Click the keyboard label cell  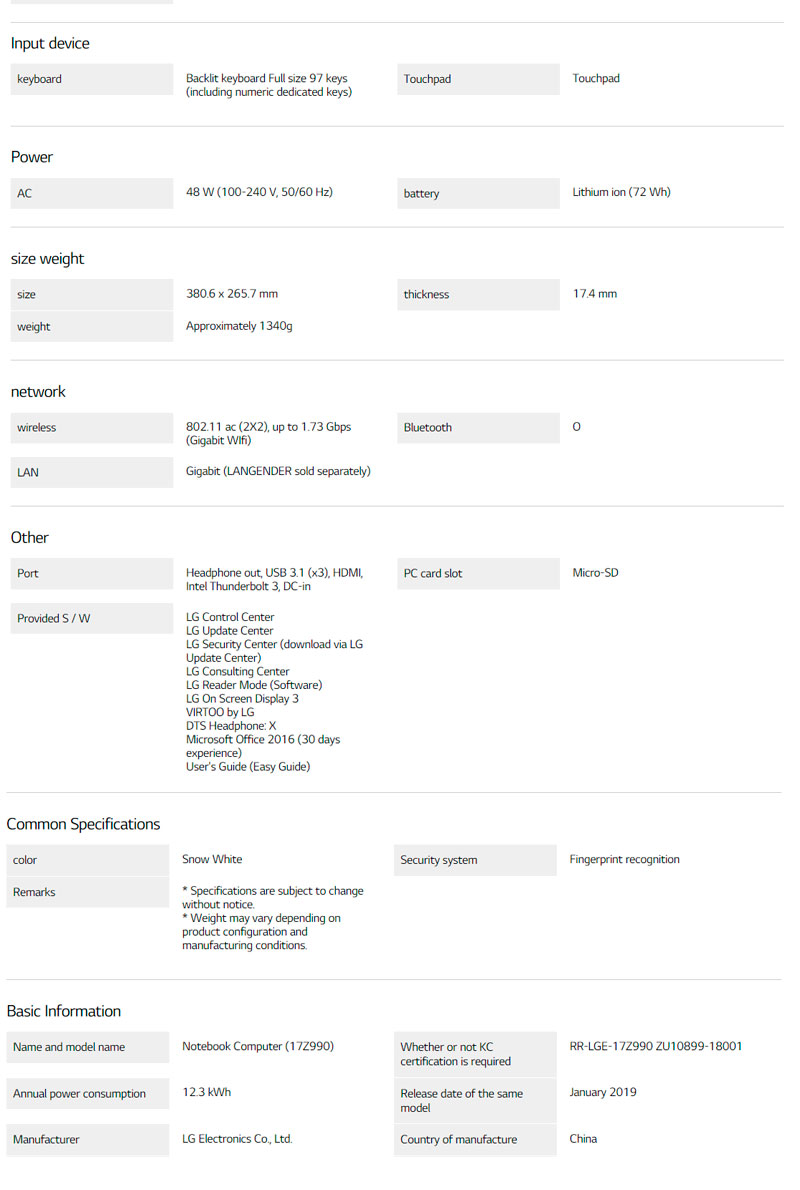(91, 80)
